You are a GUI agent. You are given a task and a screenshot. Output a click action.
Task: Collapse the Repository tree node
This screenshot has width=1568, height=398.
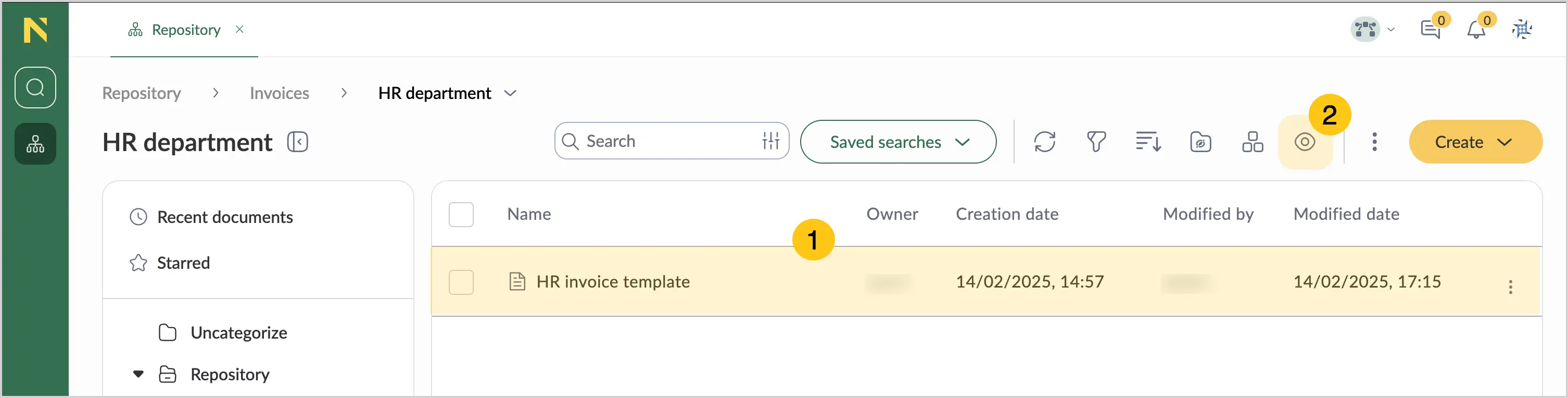pos(139,374)
